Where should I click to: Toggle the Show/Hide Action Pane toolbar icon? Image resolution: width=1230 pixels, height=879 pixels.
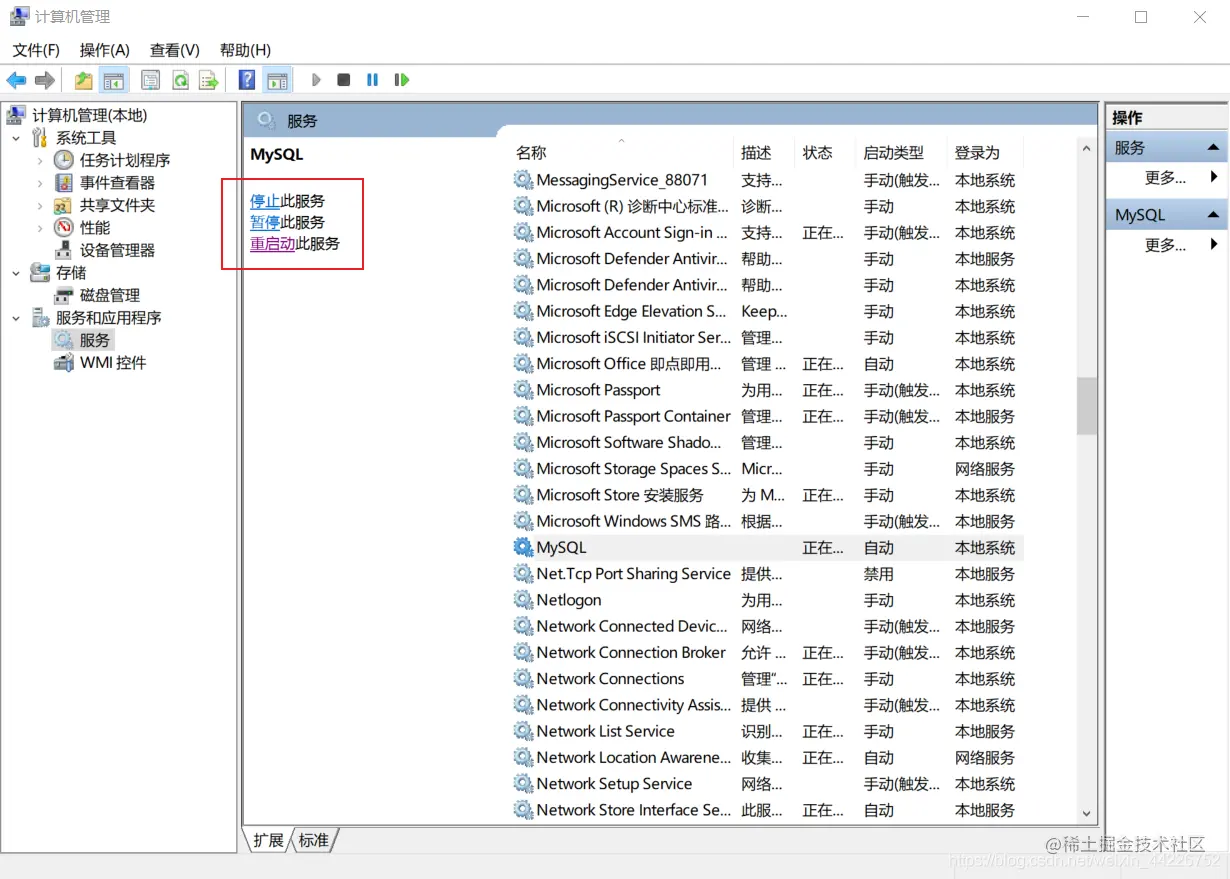(x=277, y=80)
